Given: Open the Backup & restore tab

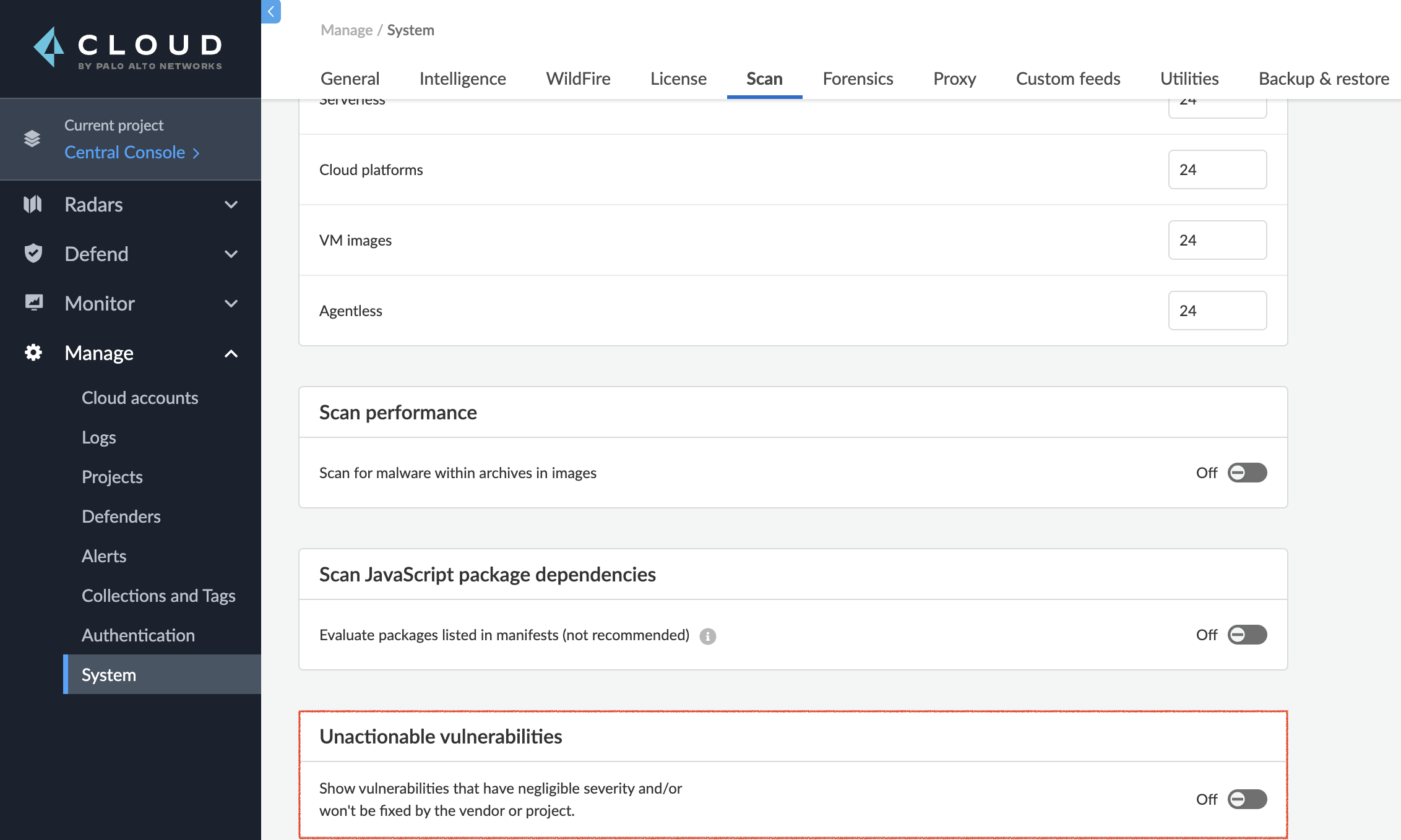Looking at the screenshot, I should [1324, 79].
